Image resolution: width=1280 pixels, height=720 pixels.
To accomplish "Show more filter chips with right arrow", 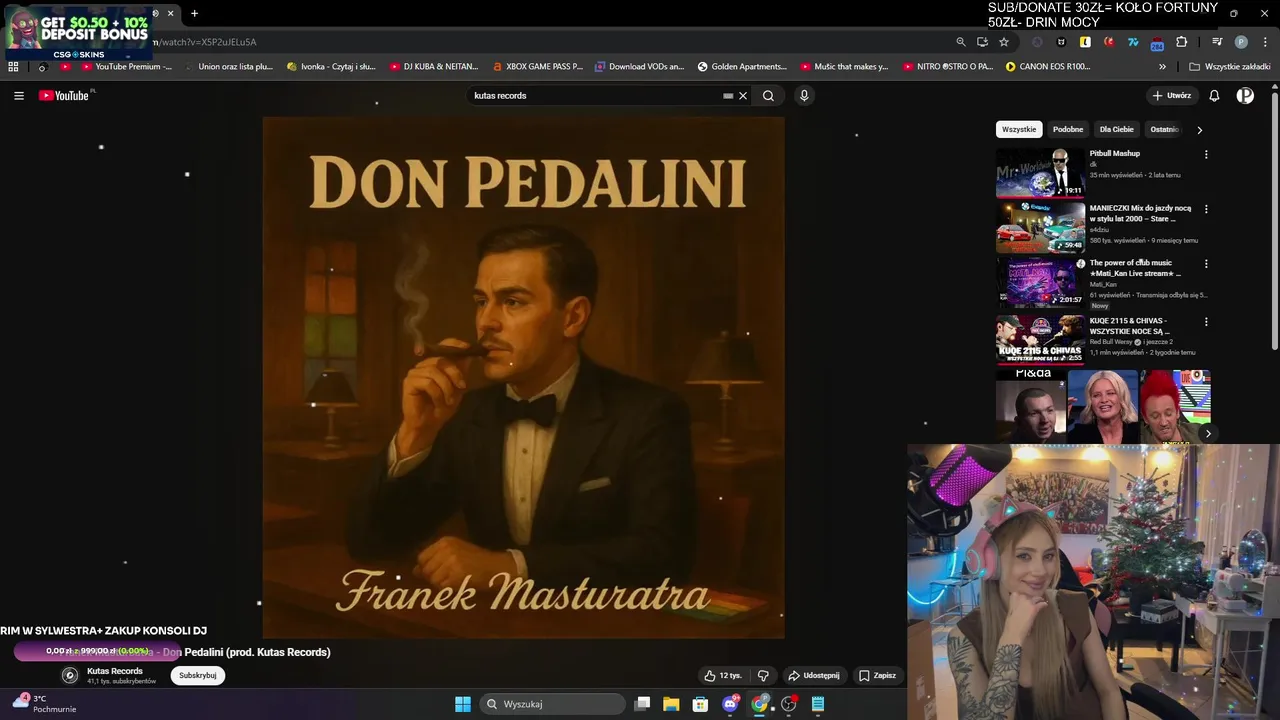I will tap(1199, 129).
